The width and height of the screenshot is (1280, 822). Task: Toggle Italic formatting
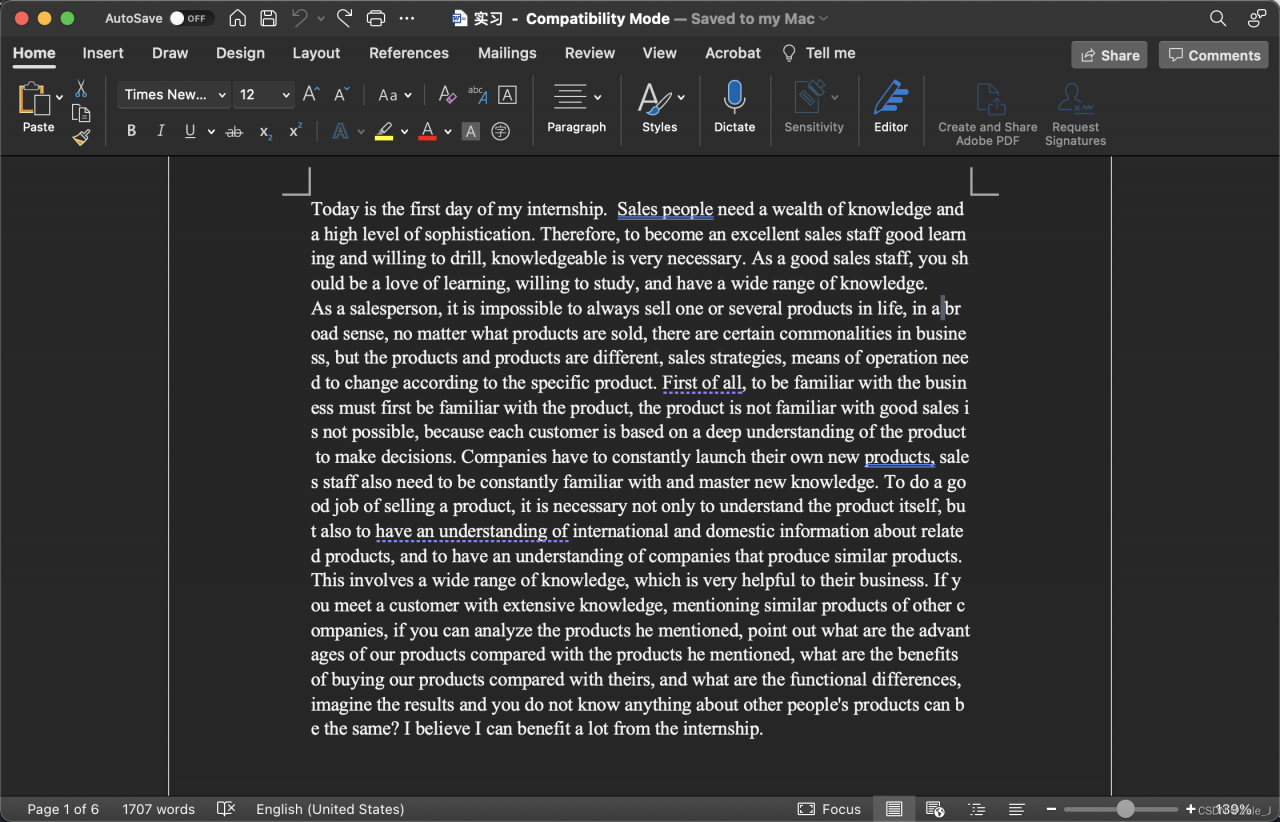click(160, 131)
